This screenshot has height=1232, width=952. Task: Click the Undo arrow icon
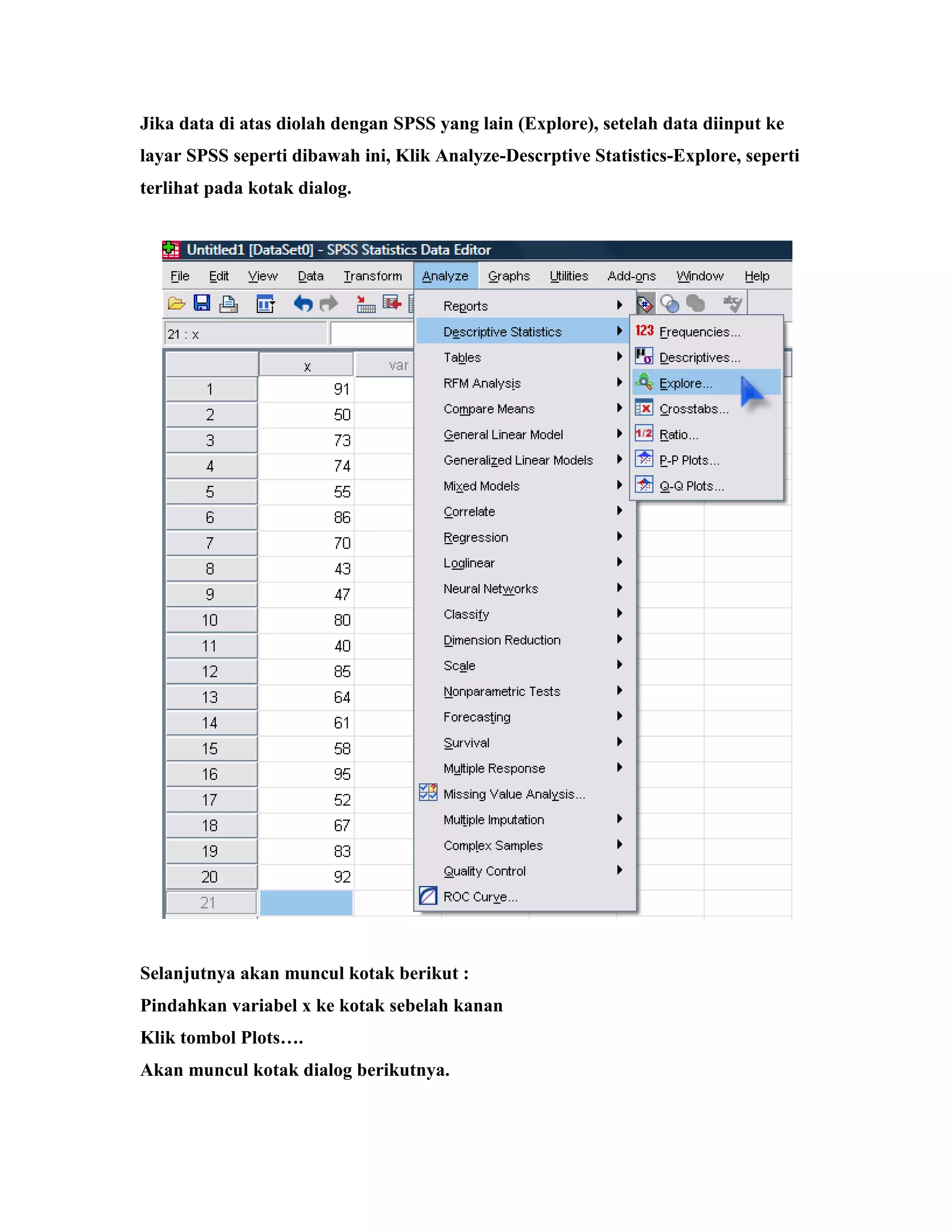[x=303, y=304]
